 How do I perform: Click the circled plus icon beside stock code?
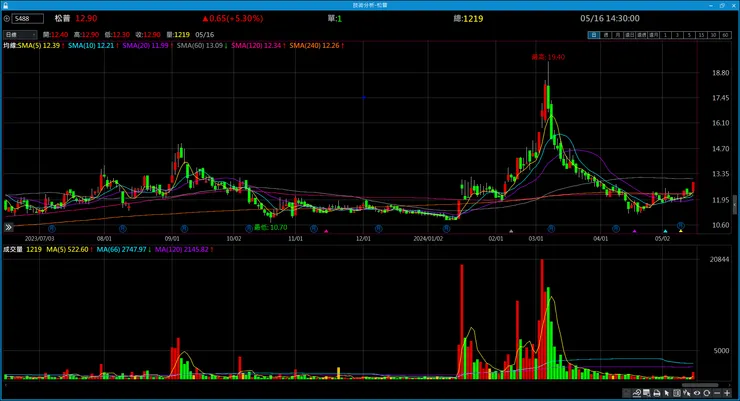coord(7,18)
